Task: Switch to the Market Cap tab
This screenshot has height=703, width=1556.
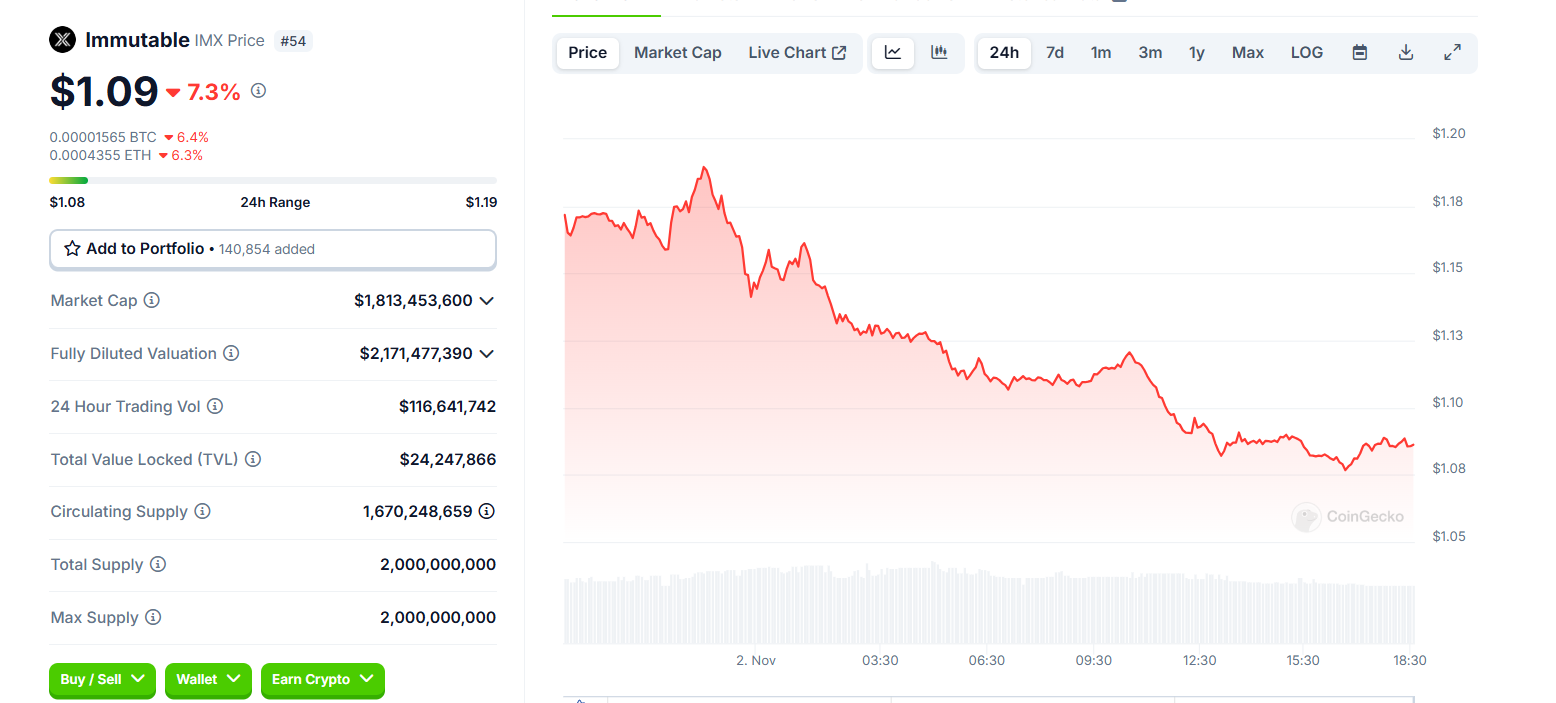Action: [677, 53]
